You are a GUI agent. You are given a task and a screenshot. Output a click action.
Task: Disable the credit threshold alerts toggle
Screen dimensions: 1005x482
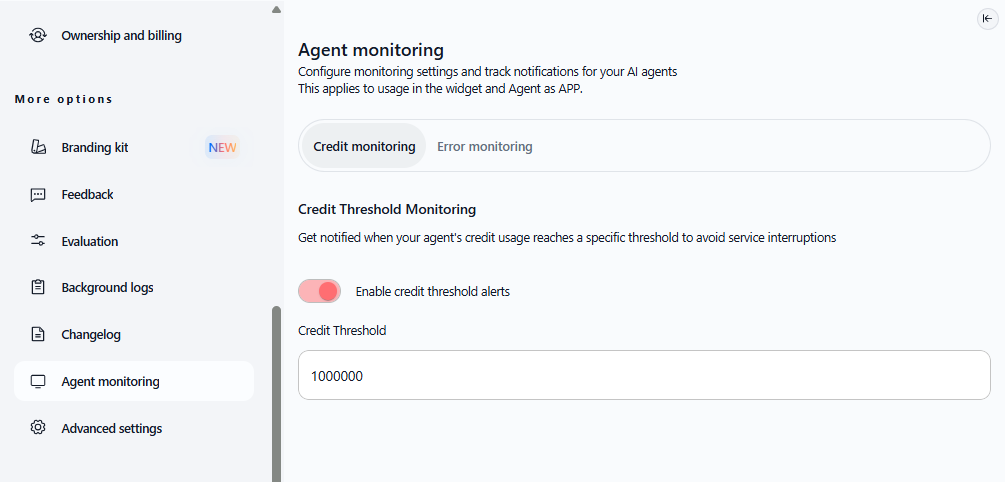click(x=319, y=291)
